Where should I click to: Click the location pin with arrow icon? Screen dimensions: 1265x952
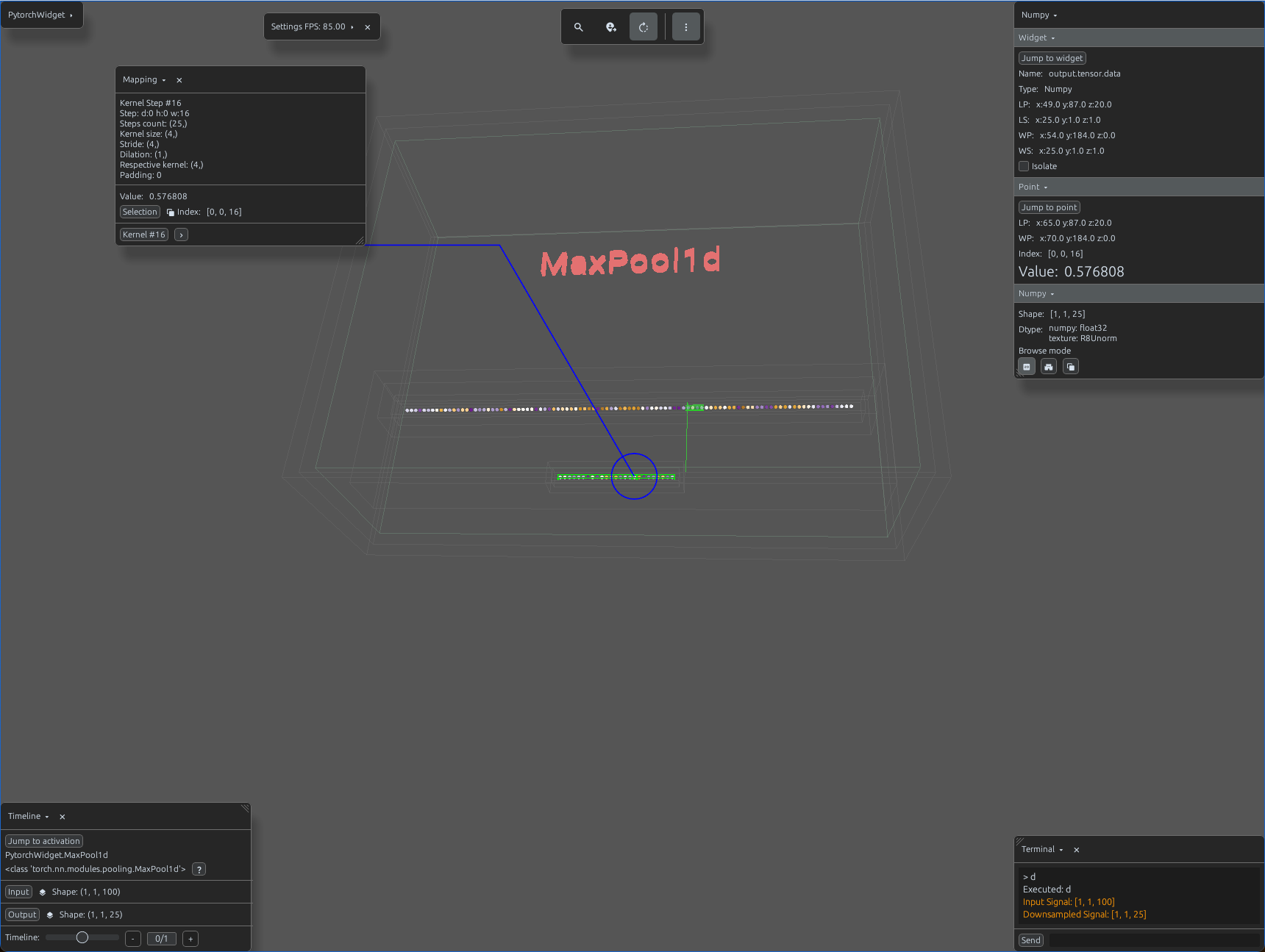tap(611, 27)
